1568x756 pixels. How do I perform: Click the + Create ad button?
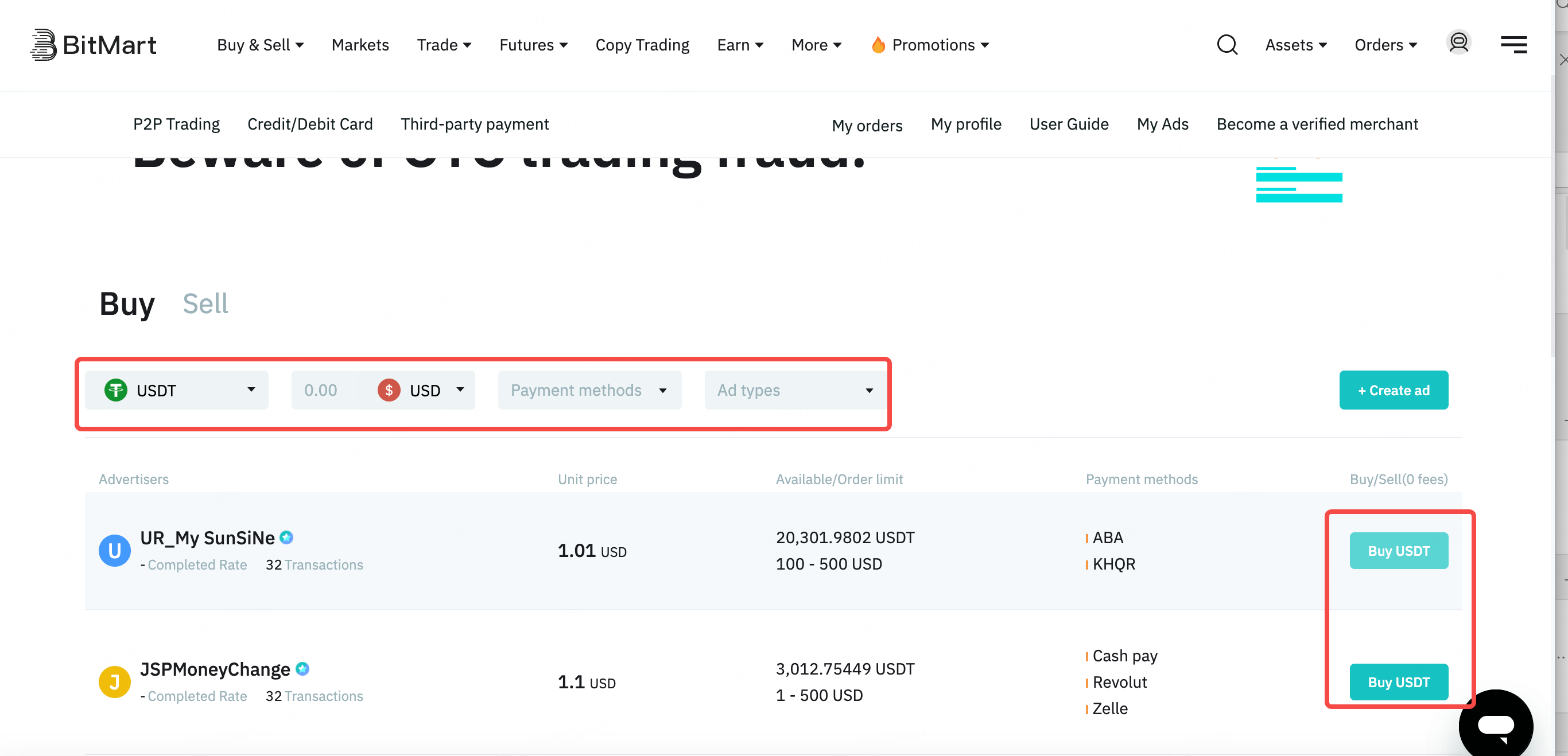pyautogui.click(x=1394, y=390)
